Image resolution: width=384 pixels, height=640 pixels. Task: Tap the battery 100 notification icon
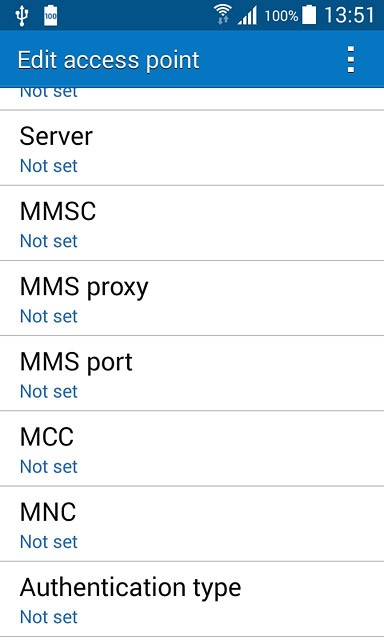coord(51,16)
